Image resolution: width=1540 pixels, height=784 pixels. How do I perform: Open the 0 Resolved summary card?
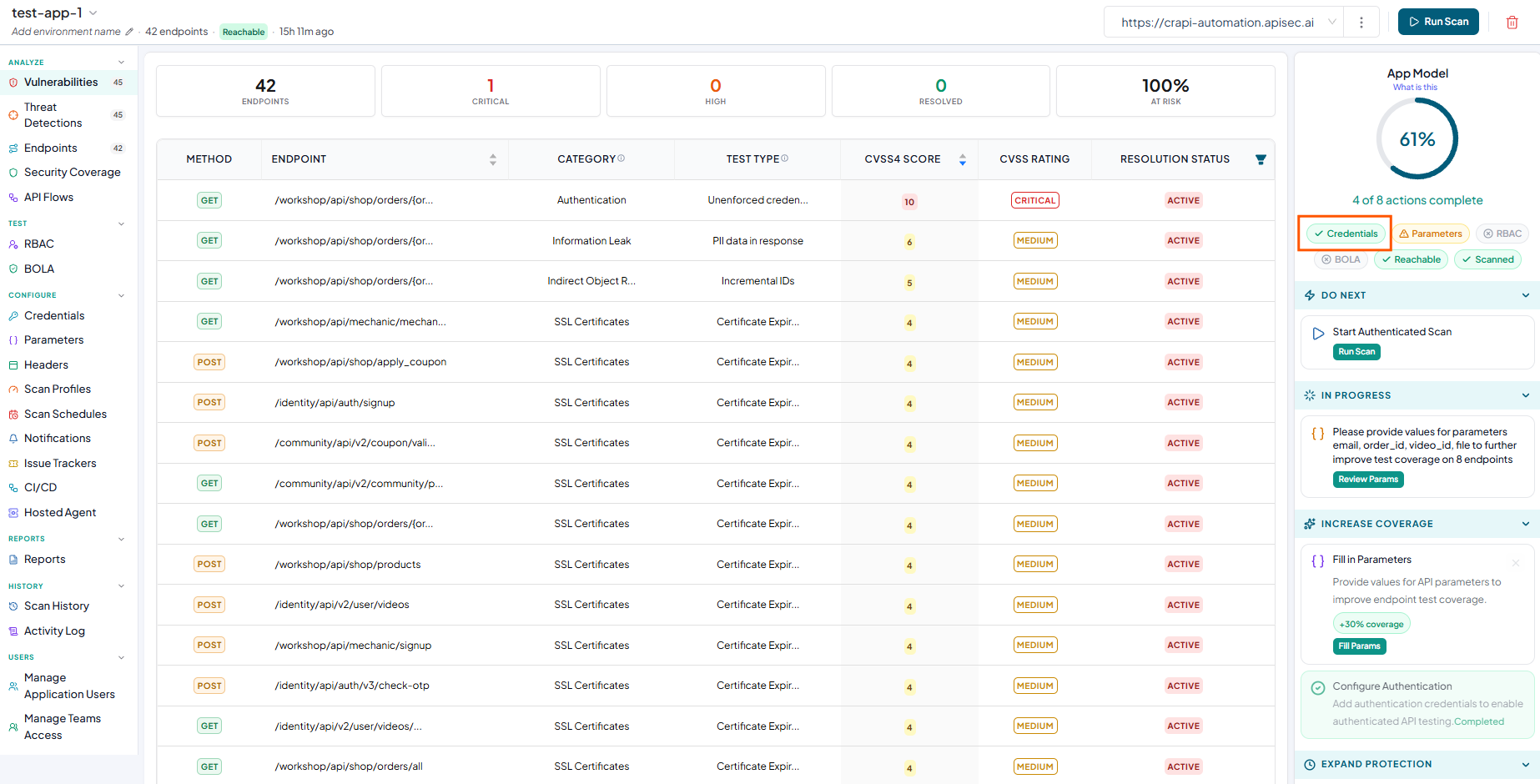click(x=940, y=91)
